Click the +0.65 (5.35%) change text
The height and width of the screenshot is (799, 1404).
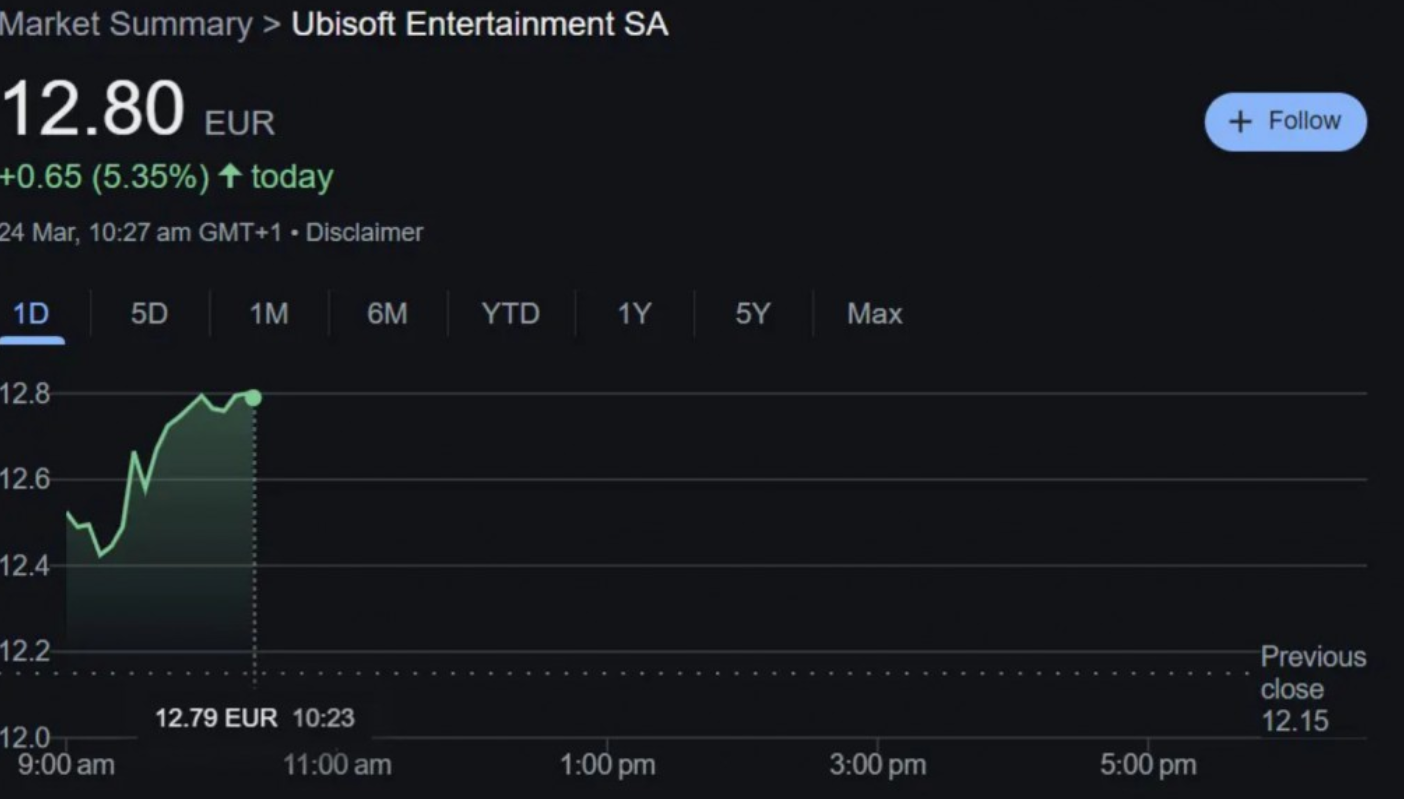tap(104, 177)
